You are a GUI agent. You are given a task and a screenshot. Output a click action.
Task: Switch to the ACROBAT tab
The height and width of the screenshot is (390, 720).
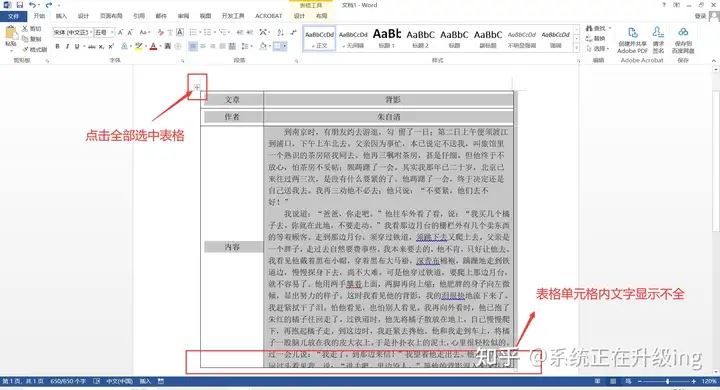[x=269, y=16]
